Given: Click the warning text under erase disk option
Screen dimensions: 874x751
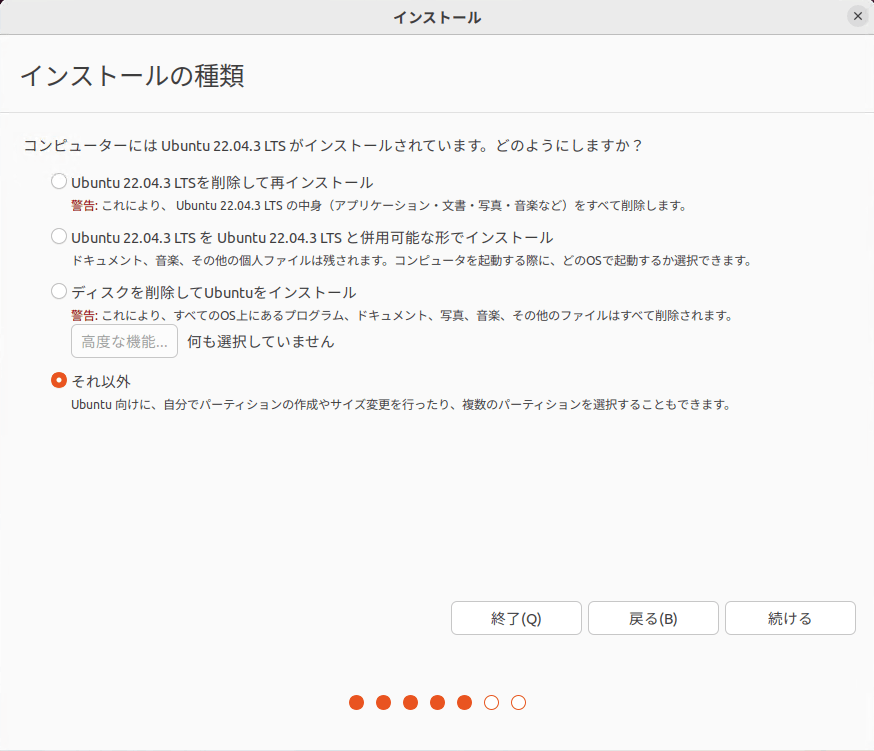Looking at the screenshot, I should pos(401,316).
